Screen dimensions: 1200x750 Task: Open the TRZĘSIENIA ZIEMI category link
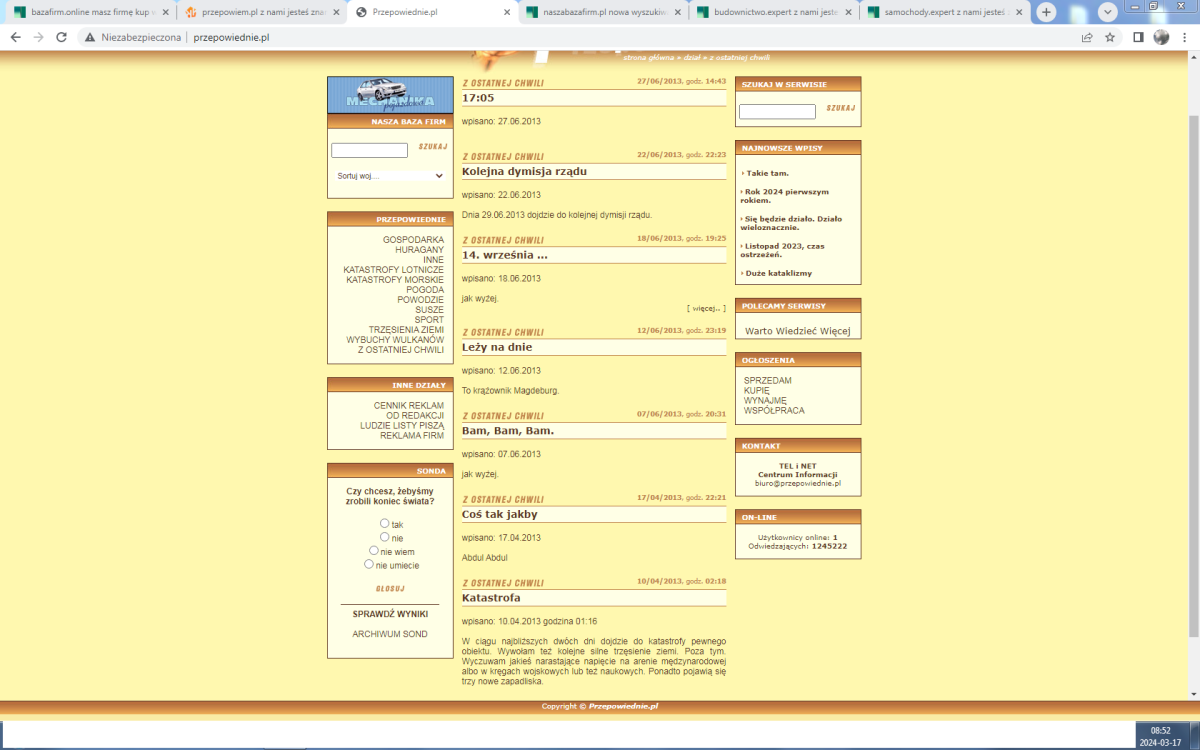(406, 329)
